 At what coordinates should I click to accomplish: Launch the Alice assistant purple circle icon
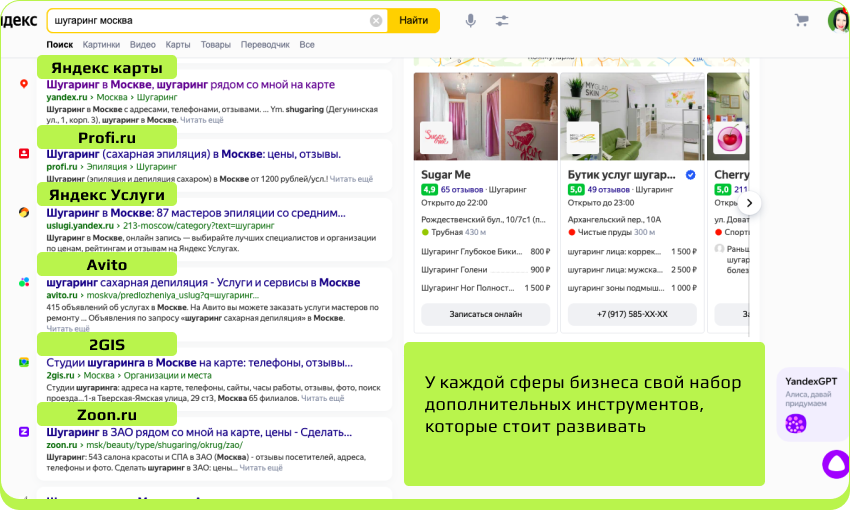point(836,464)
